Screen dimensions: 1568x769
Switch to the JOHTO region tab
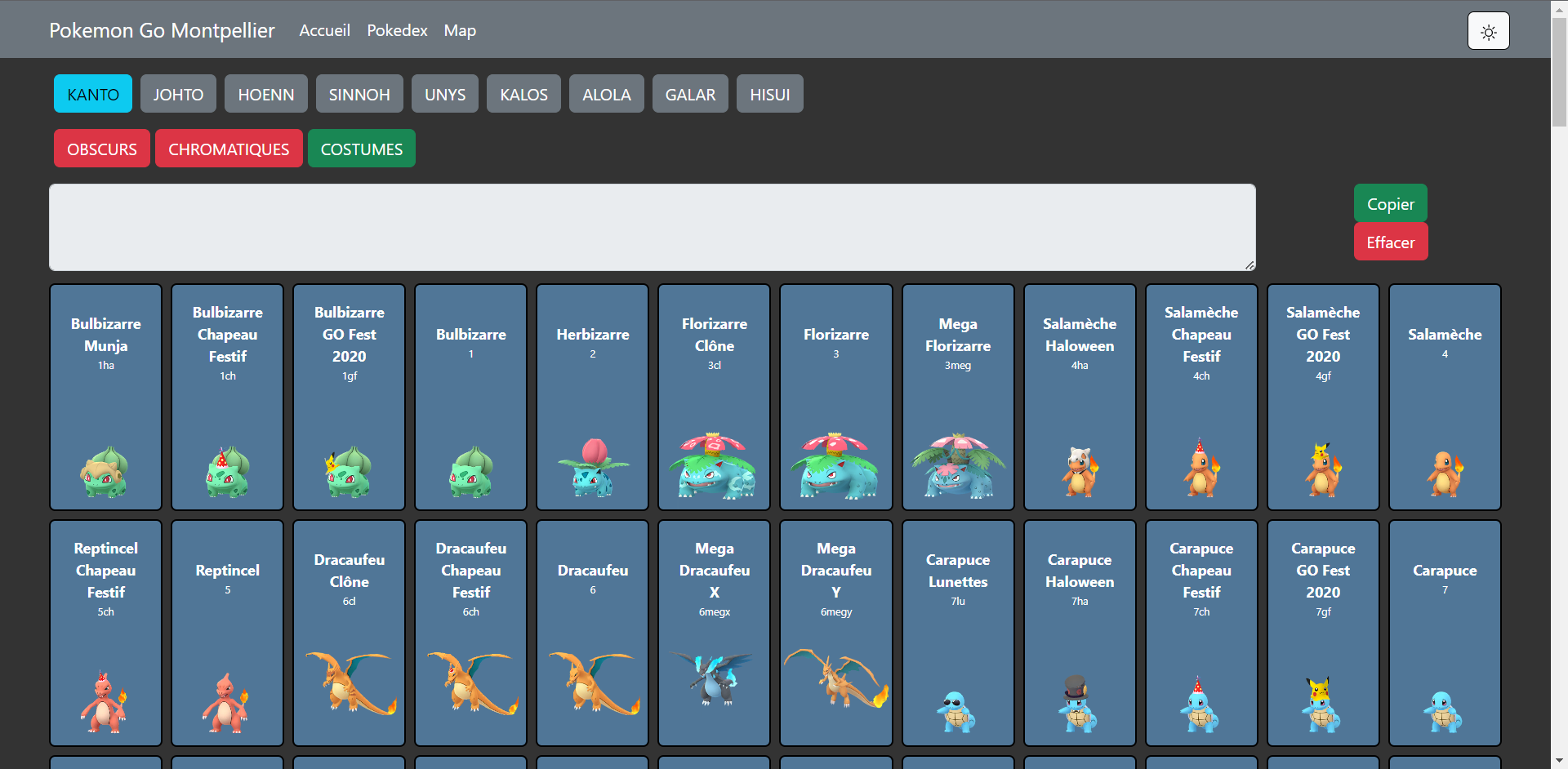[178, 95]
